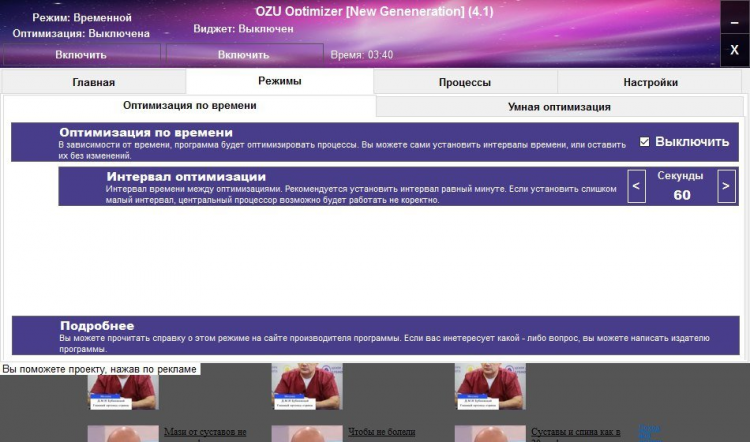Click OZU Optimizer title text
The height and width of the screenshot is (442, 750).
[374, 11]
